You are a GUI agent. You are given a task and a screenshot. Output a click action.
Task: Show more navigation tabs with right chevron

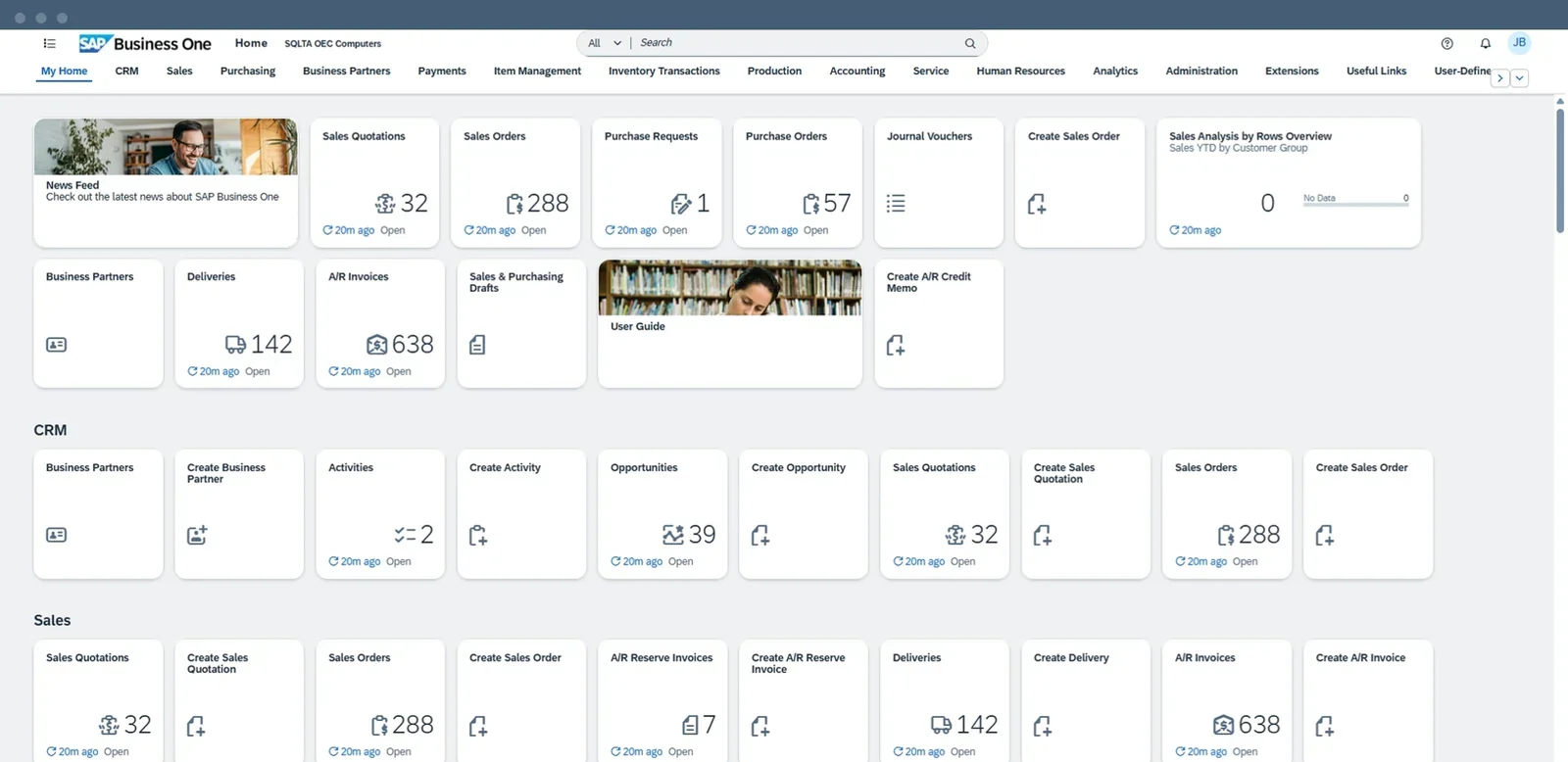tap(1499, 78)
